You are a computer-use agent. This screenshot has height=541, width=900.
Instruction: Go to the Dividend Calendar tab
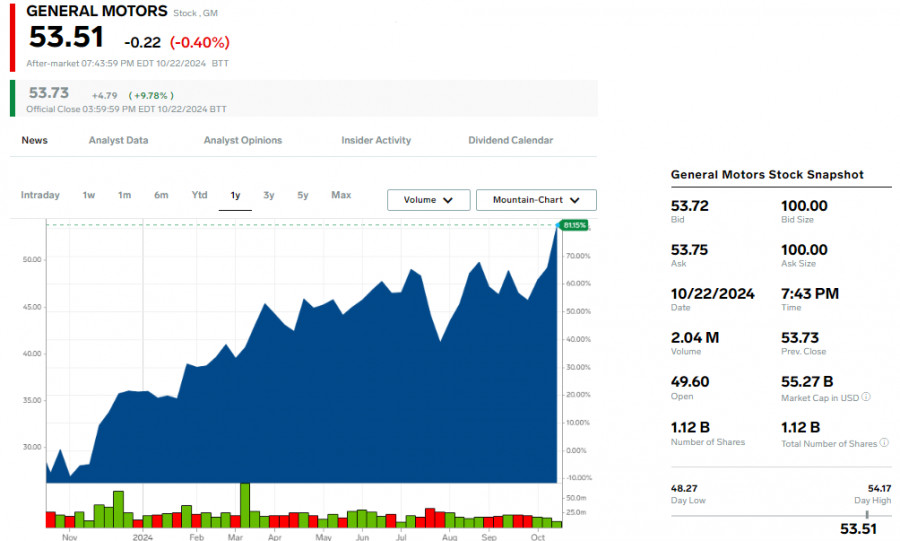511,141
